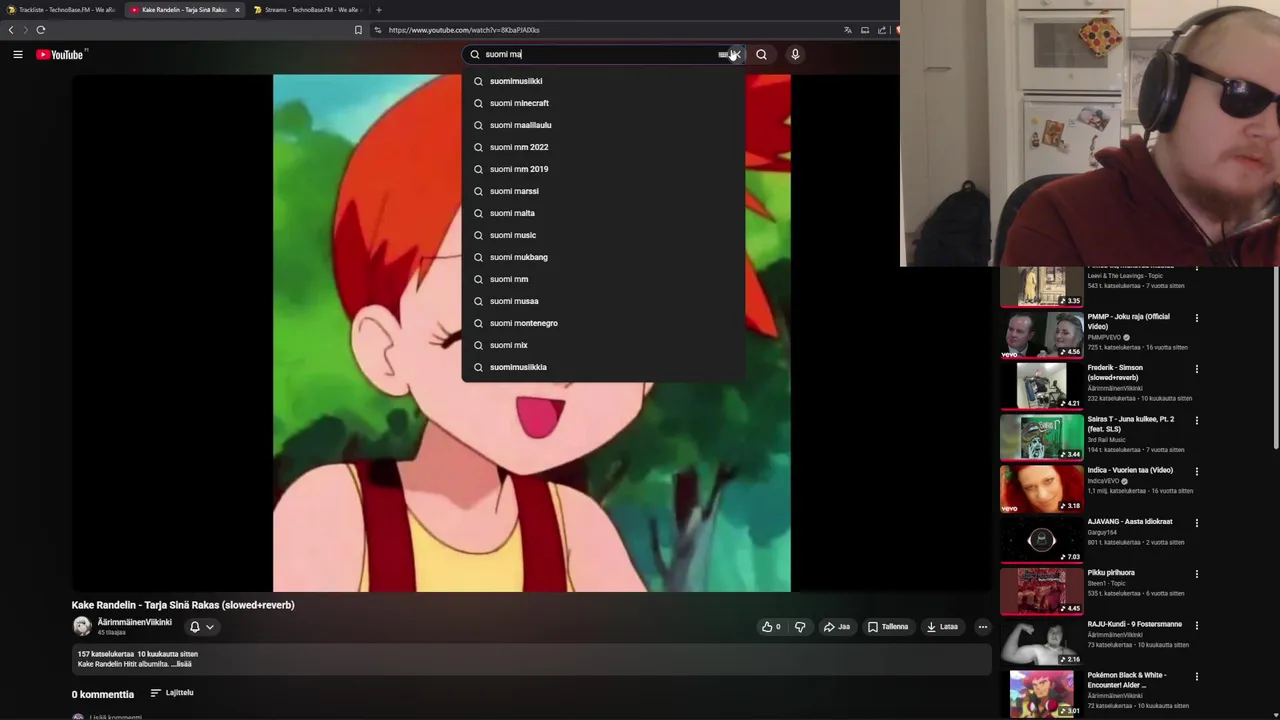Select the suggestion suomi maalilaulu
The width and height of the screenshot is (1280, 720).
[603, 125]
